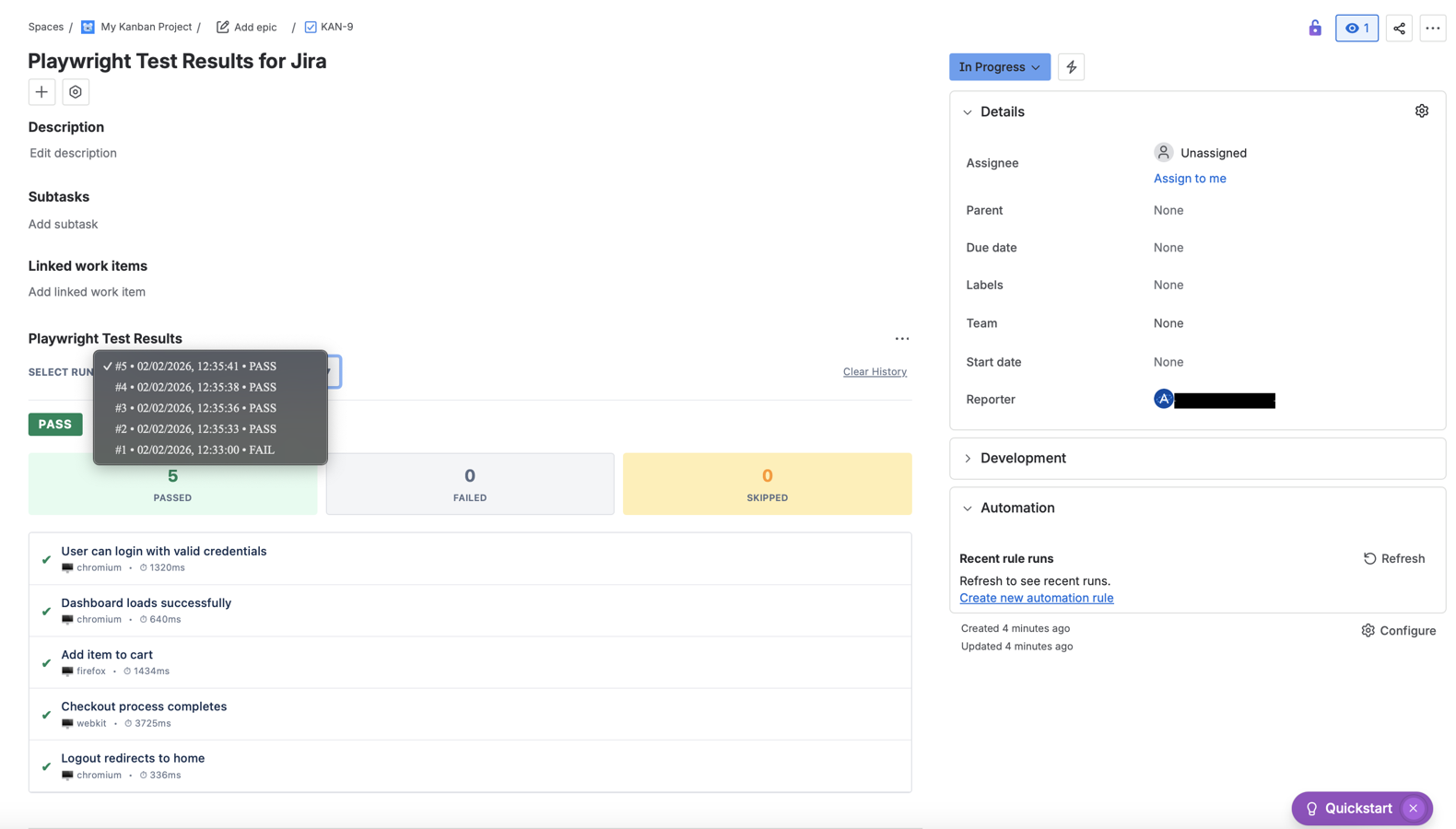Viewport: 1456px width, 829px height.
Task: Click the target icon below the title
Action: (76, 92)
